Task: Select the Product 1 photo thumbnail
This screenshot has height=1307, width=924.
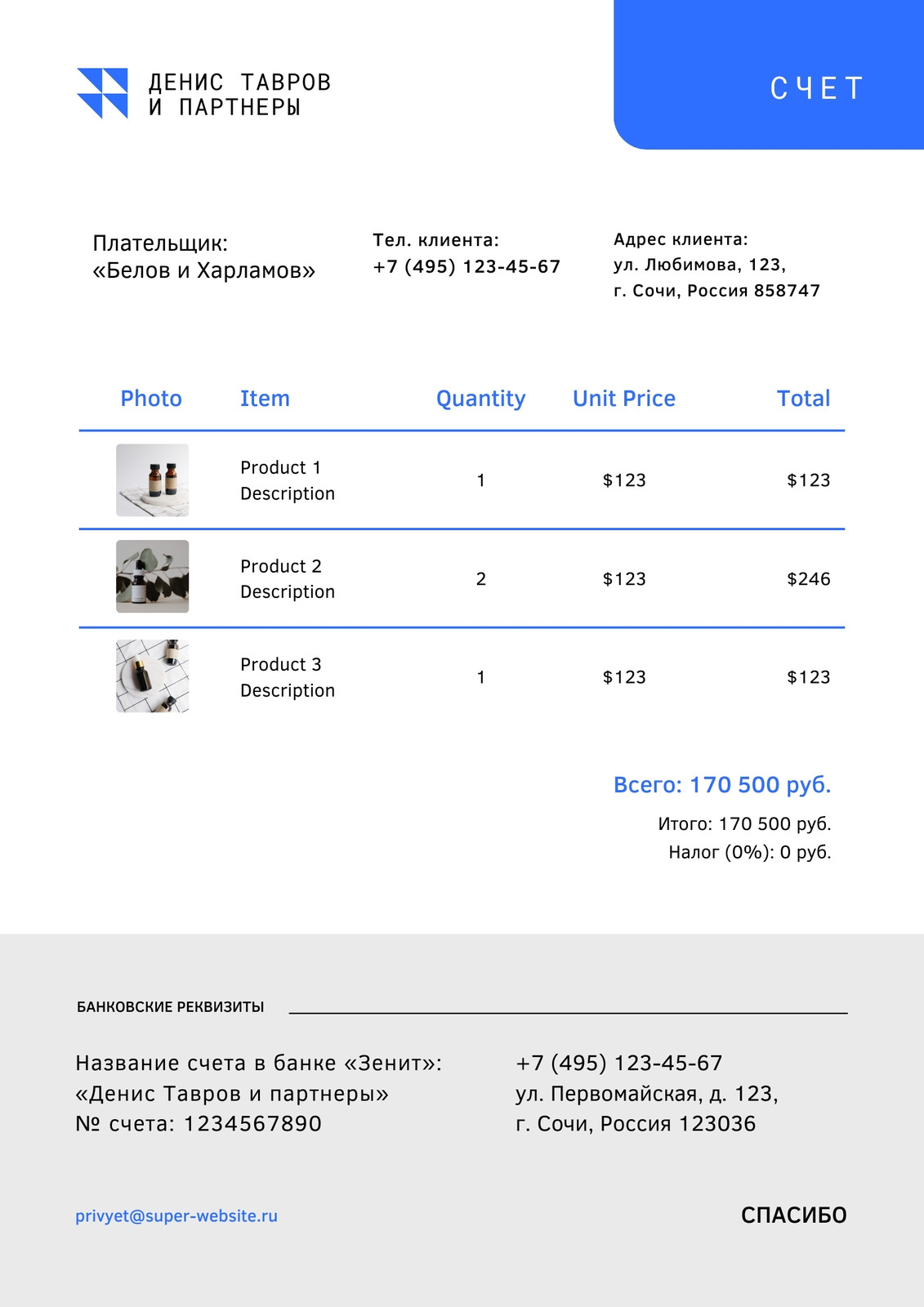Action: coord(152,480)
